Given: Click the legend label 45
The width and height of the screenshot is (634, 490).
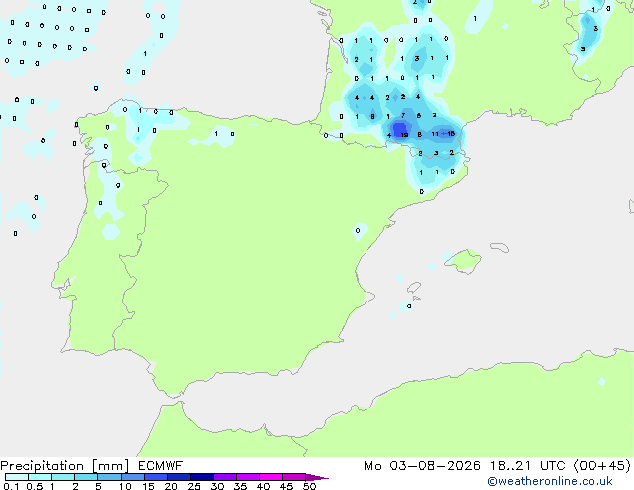Looking at the screenshot, I should [x=286, y=486].
